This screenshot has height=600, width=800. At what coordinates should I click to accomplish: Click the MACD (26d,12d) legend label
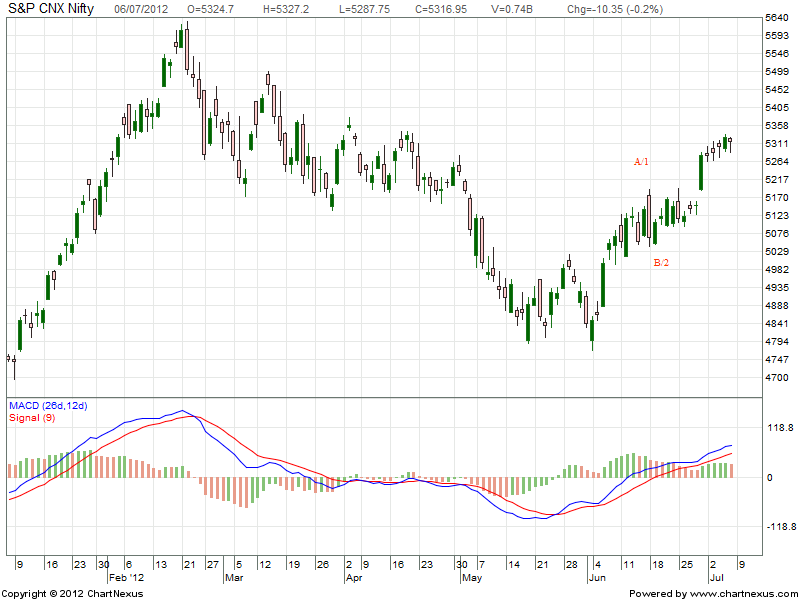click(x=48, y=406)
